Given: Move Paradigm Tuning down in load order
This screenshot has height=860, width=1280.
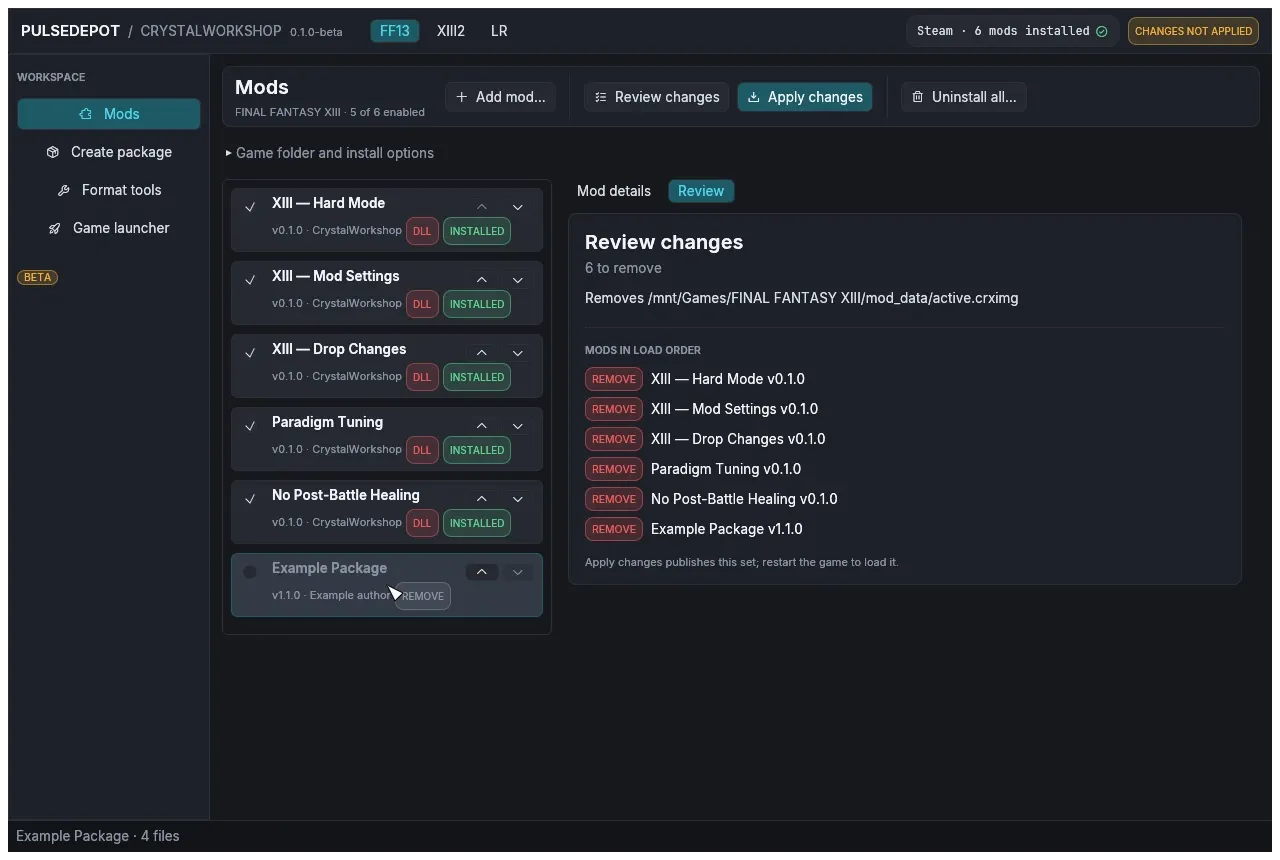Looking at the screenshot, I should coord(518,426).
